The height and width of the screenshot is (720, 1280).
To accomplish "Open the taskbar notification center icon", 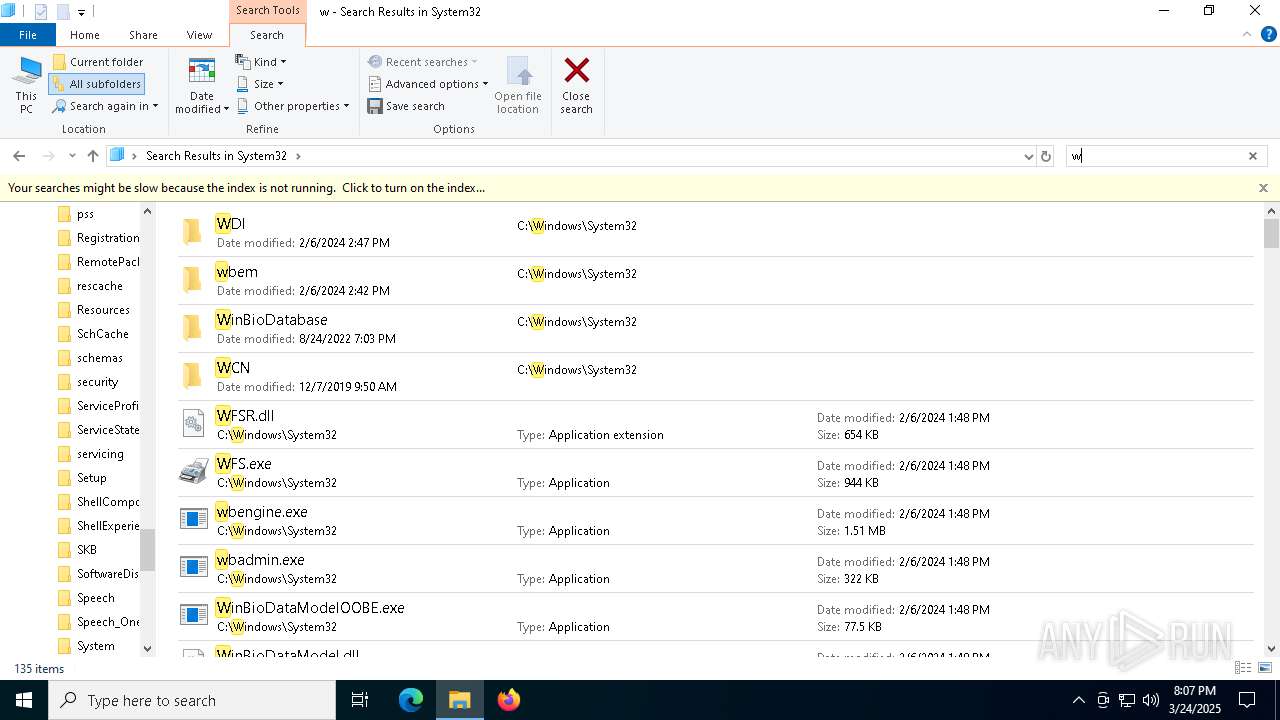I will coord(1247,700).
